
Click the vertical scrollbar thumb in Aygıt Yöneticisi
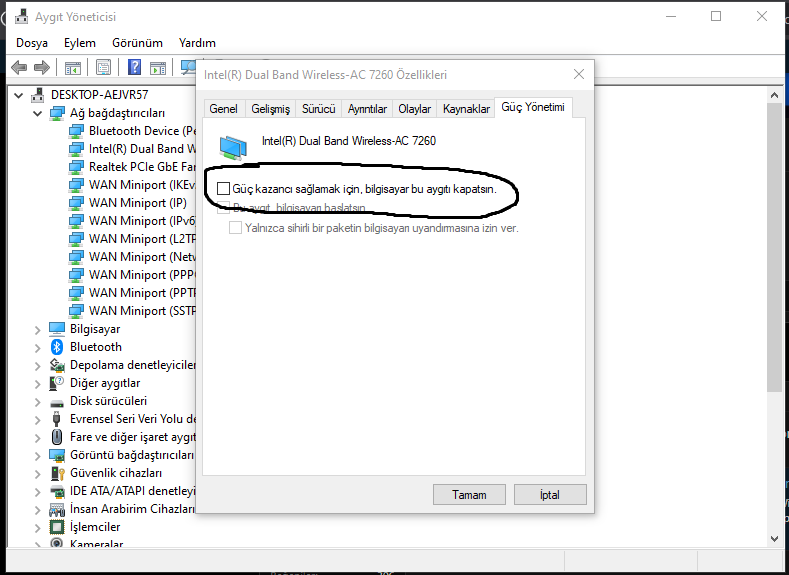click(x=774, y=247)
